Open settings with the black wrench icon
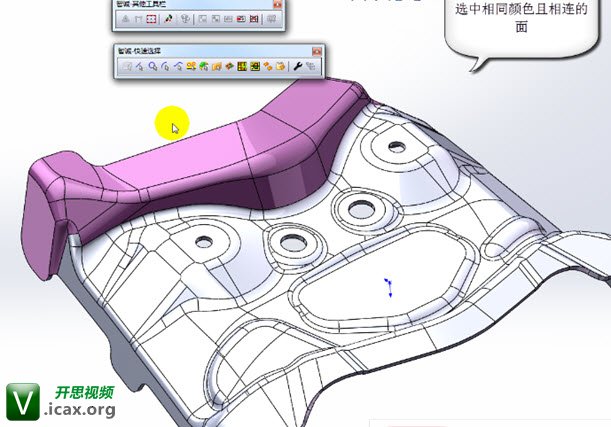The width and height of the screenshot is (611, 427). [297, 66]
